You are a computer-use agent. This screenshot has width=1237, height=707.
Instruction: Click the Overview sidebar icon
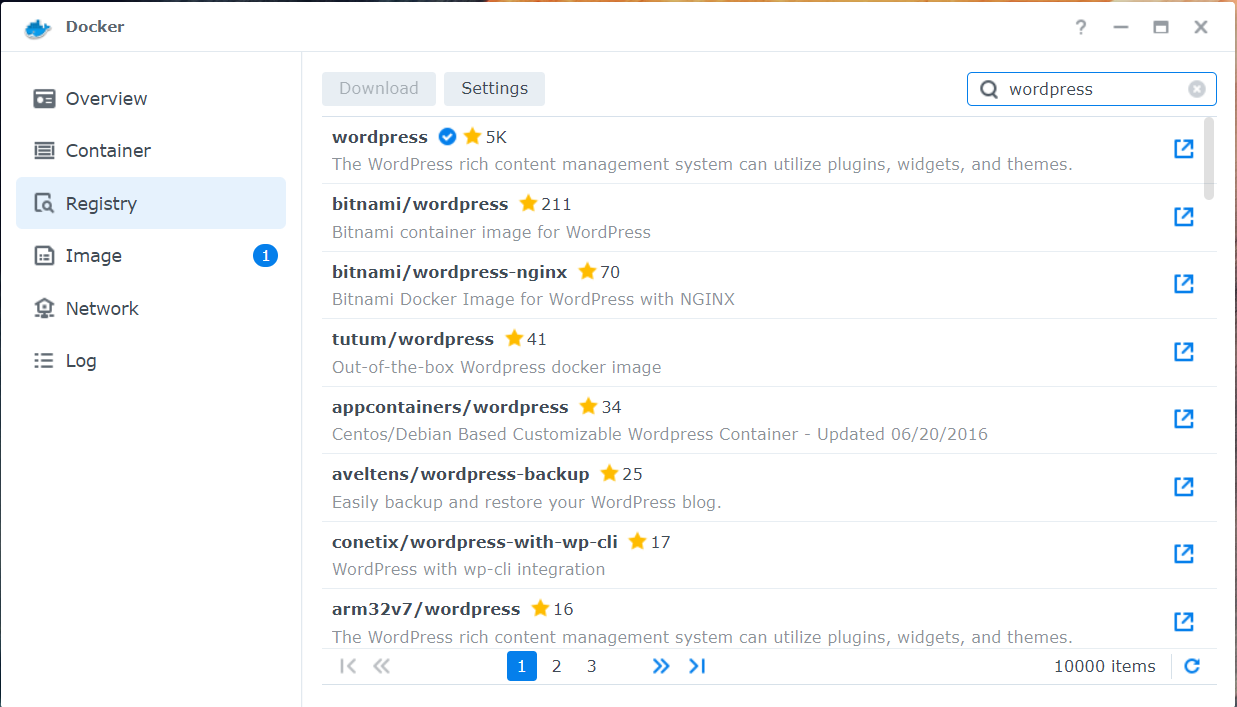[x=44, y=99]
